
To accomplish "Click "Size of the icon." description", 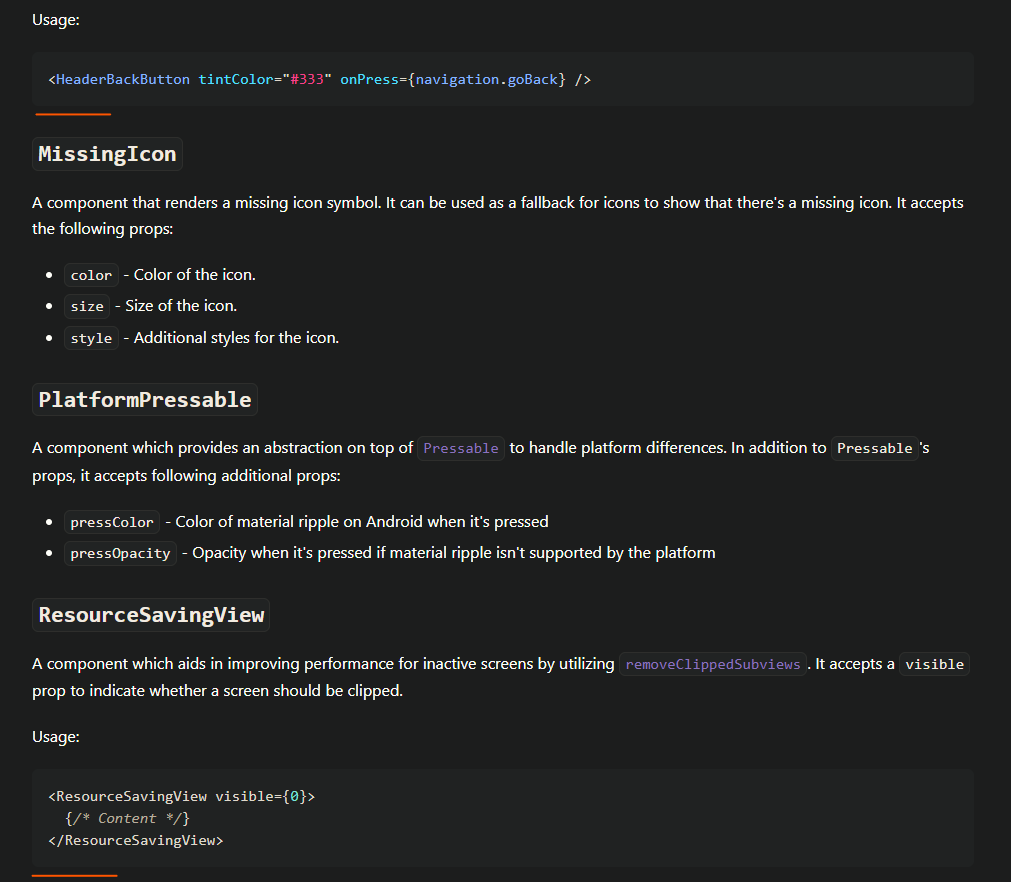I will pyautogui.click(x=181, y=306).
